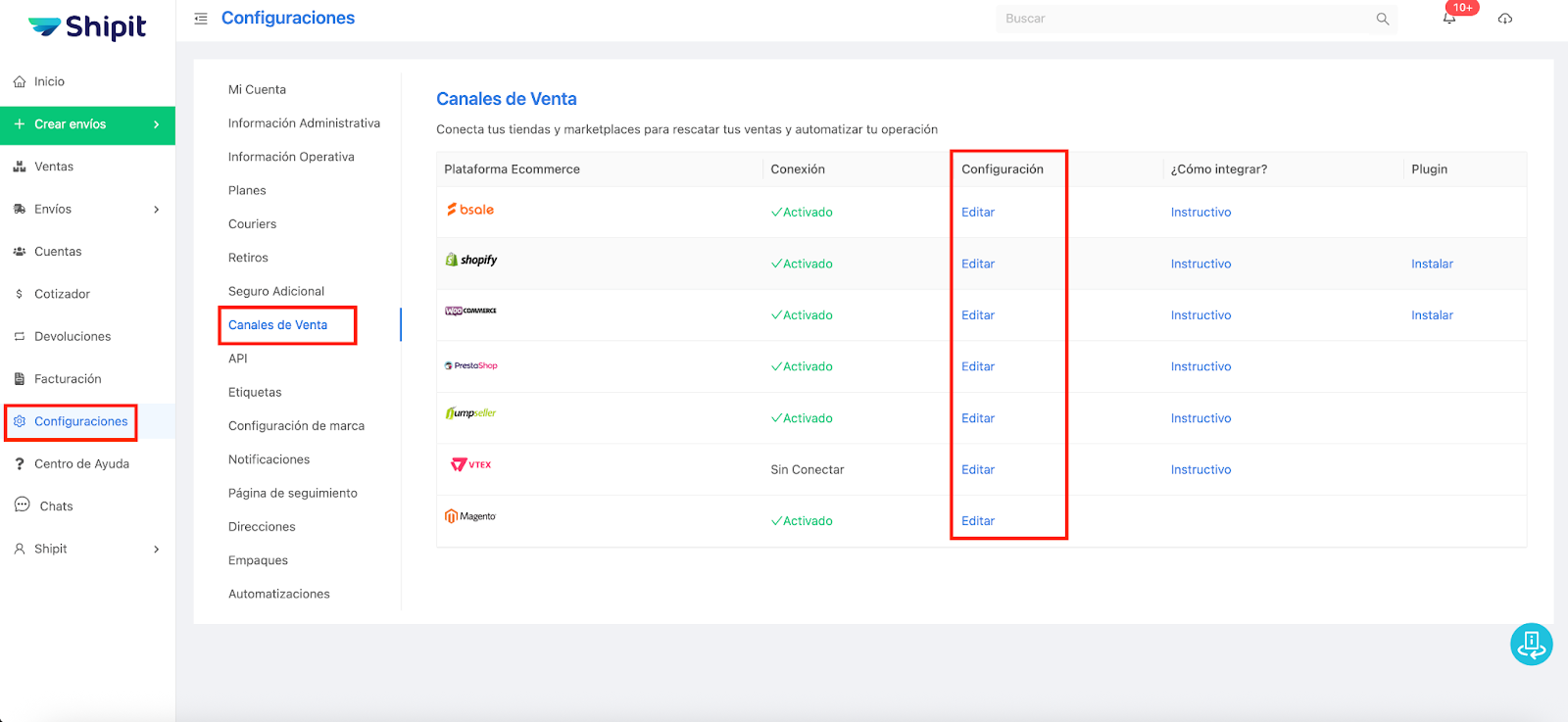Click the notifications bell icon

(x=1448, y=19)
